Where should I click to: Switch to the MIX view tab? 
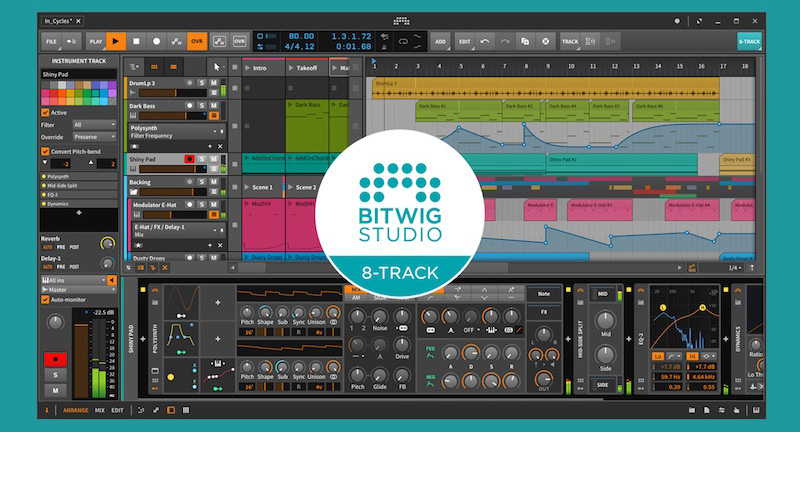(x=99, y=410)
